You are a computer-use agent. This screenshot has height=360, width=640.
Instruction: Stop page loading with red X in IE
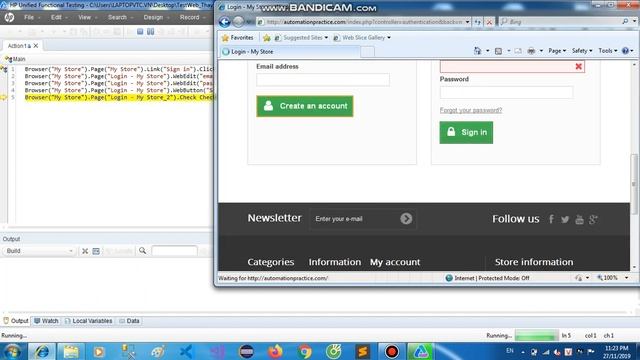(489, 22)
